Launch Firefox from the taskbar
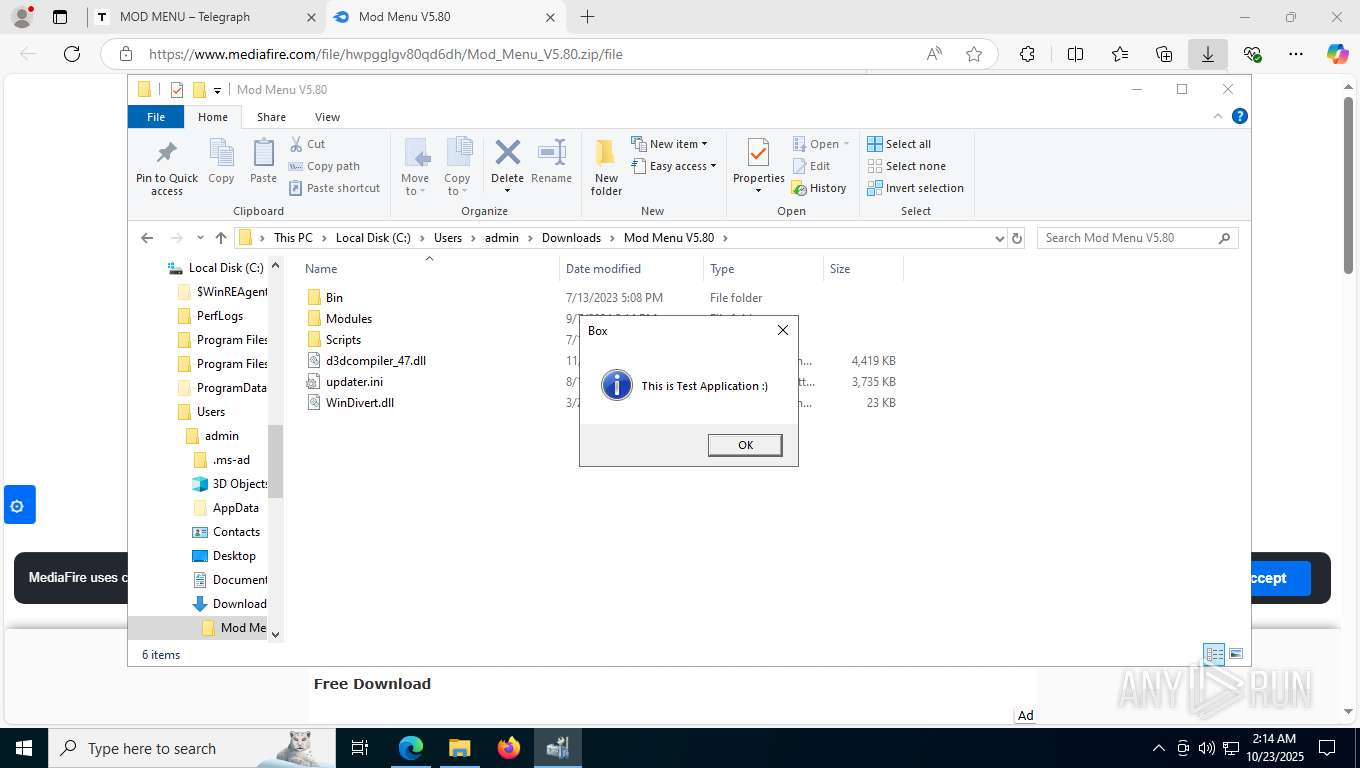The width and height of the screenshot is (1360, 768). pyautogui.click(x=508, y=748)
